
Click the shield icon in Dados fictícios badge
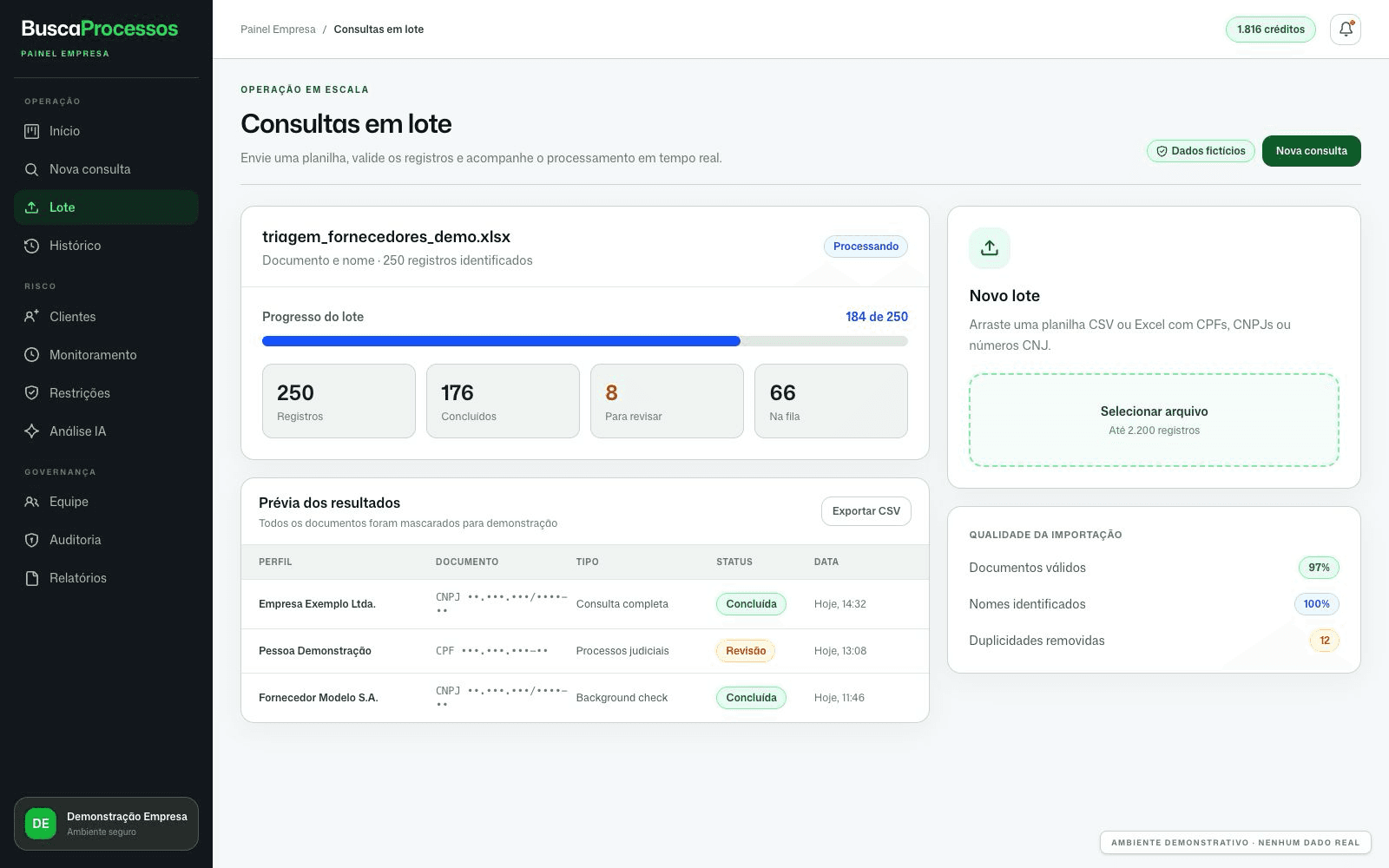(1162, 151)
